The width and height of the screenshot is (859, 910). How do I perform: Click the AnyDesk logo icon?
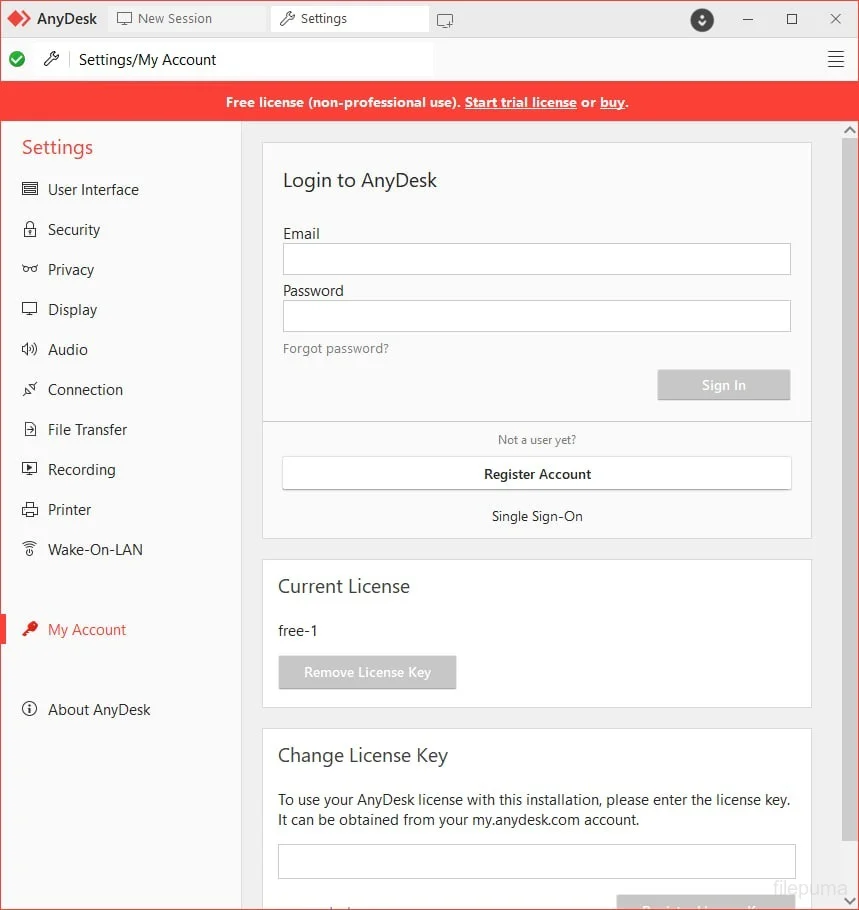[x=19, y=19]
